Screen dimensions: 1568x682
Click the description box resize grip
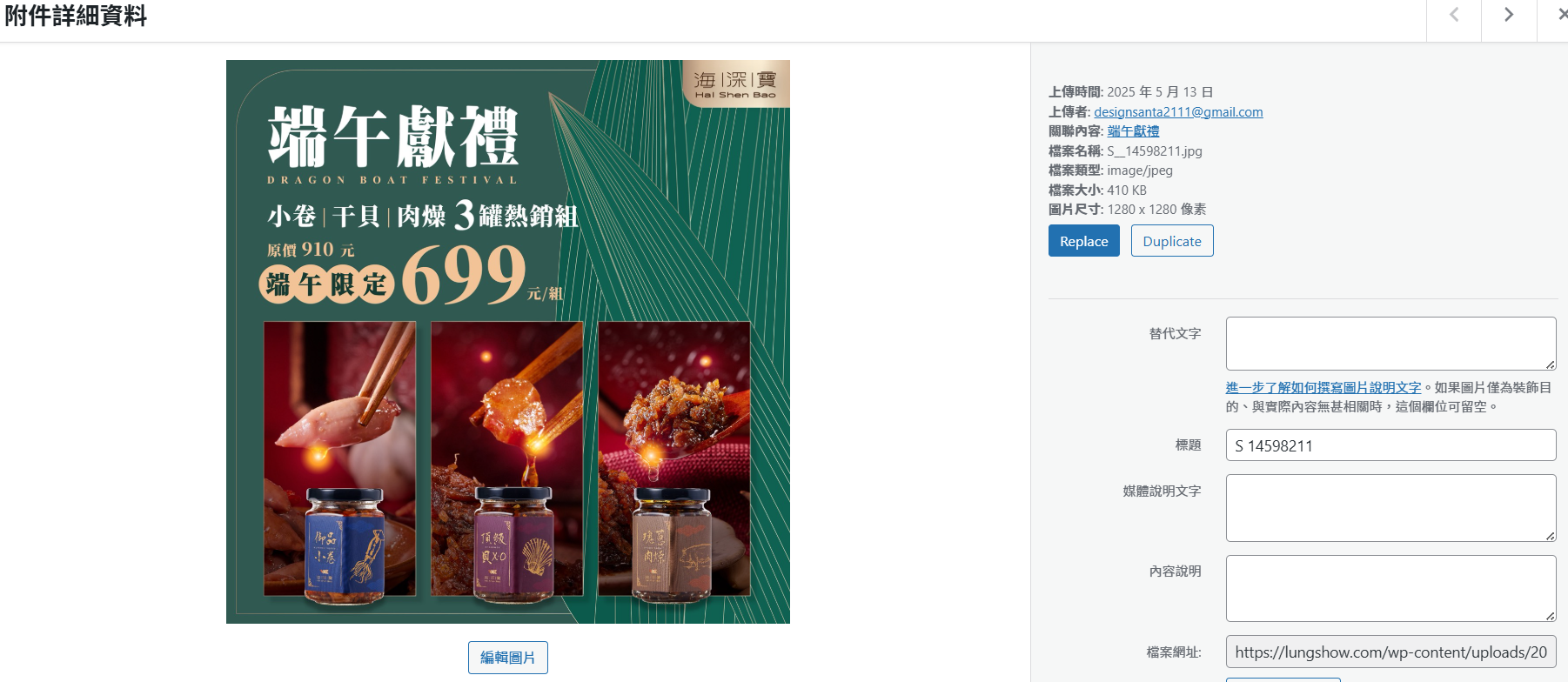[1551, 616]
